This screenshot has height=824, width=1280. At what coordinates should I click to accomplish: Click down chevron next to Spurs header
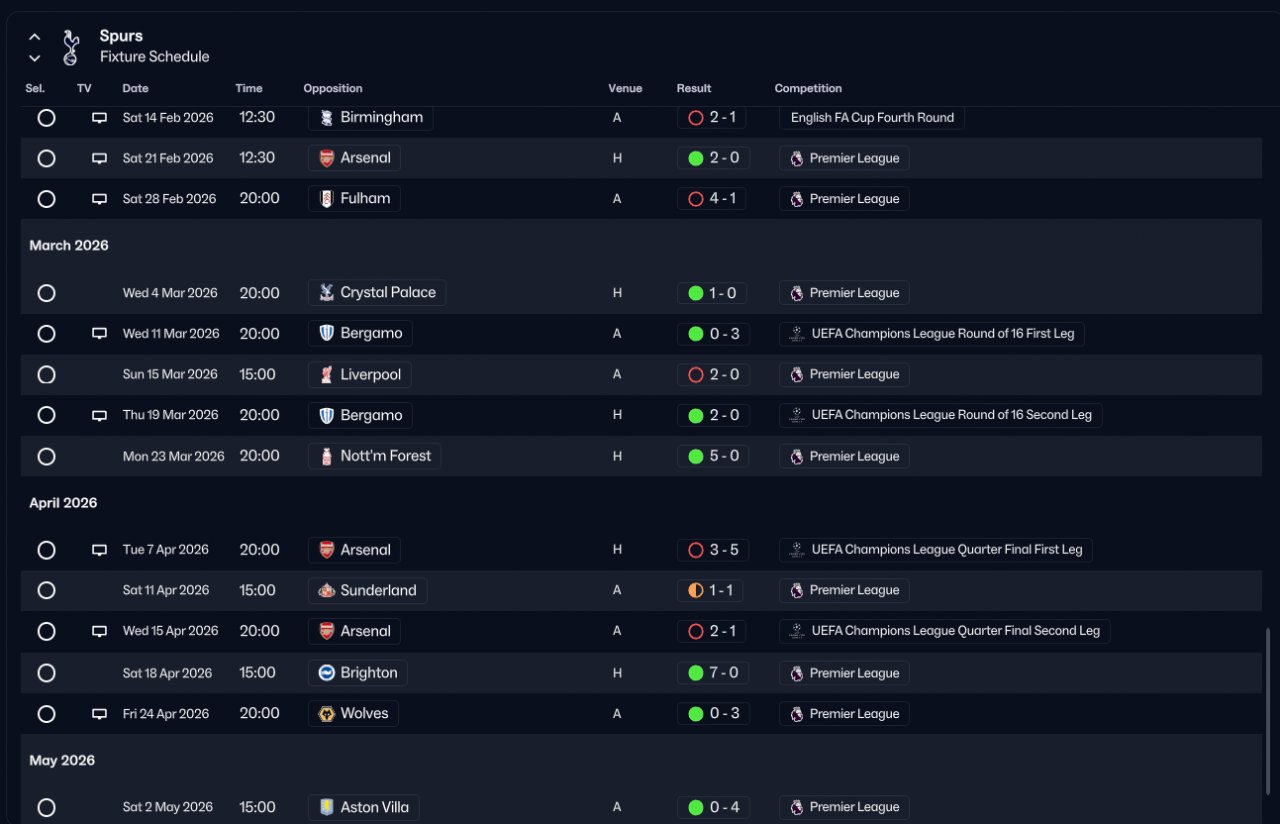click(x=35, y=58)
